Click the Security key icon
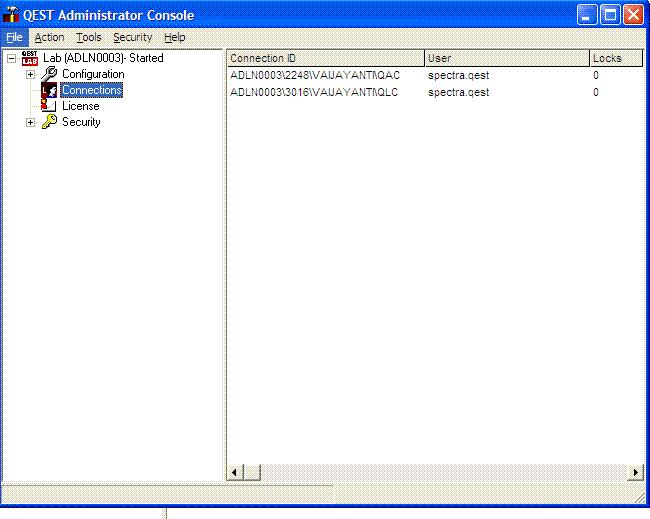Viewport: 650px width, 519px height. [x=49, y=122]
